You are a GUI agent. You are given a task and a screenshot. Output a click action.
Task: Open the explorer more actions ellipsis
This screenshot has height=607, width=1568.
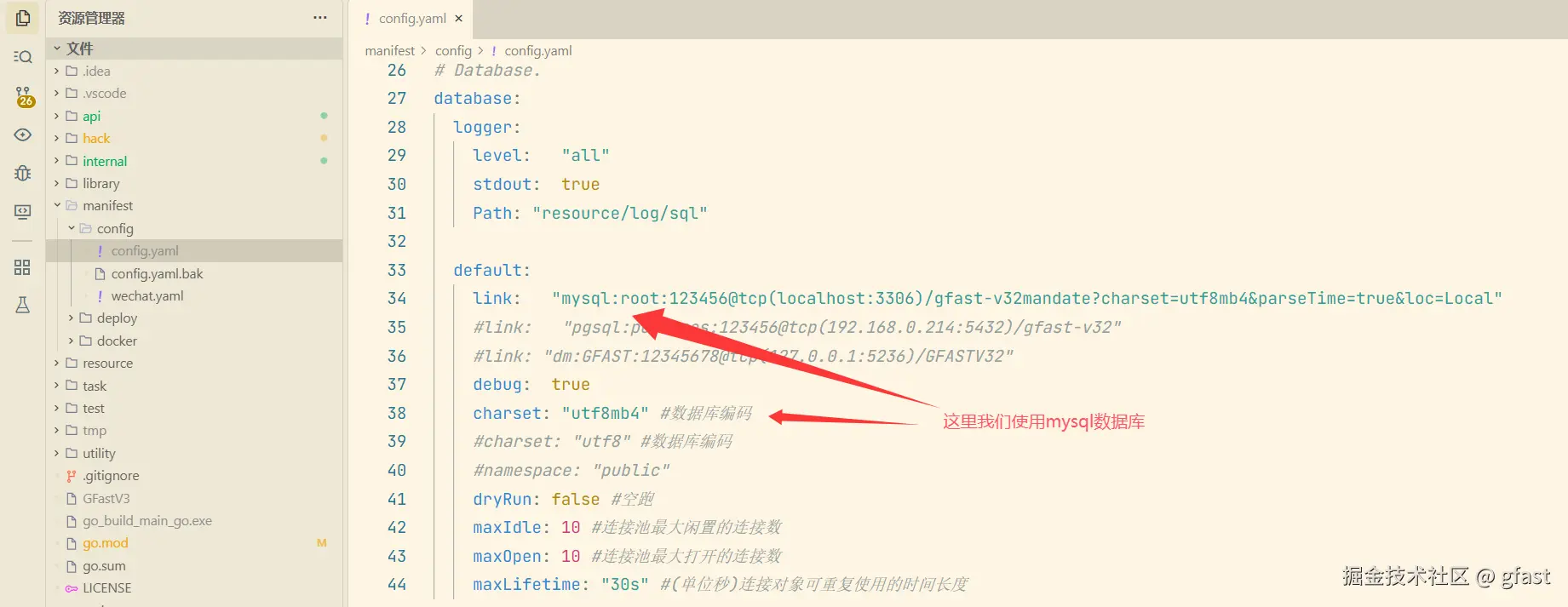pos(320,17)
